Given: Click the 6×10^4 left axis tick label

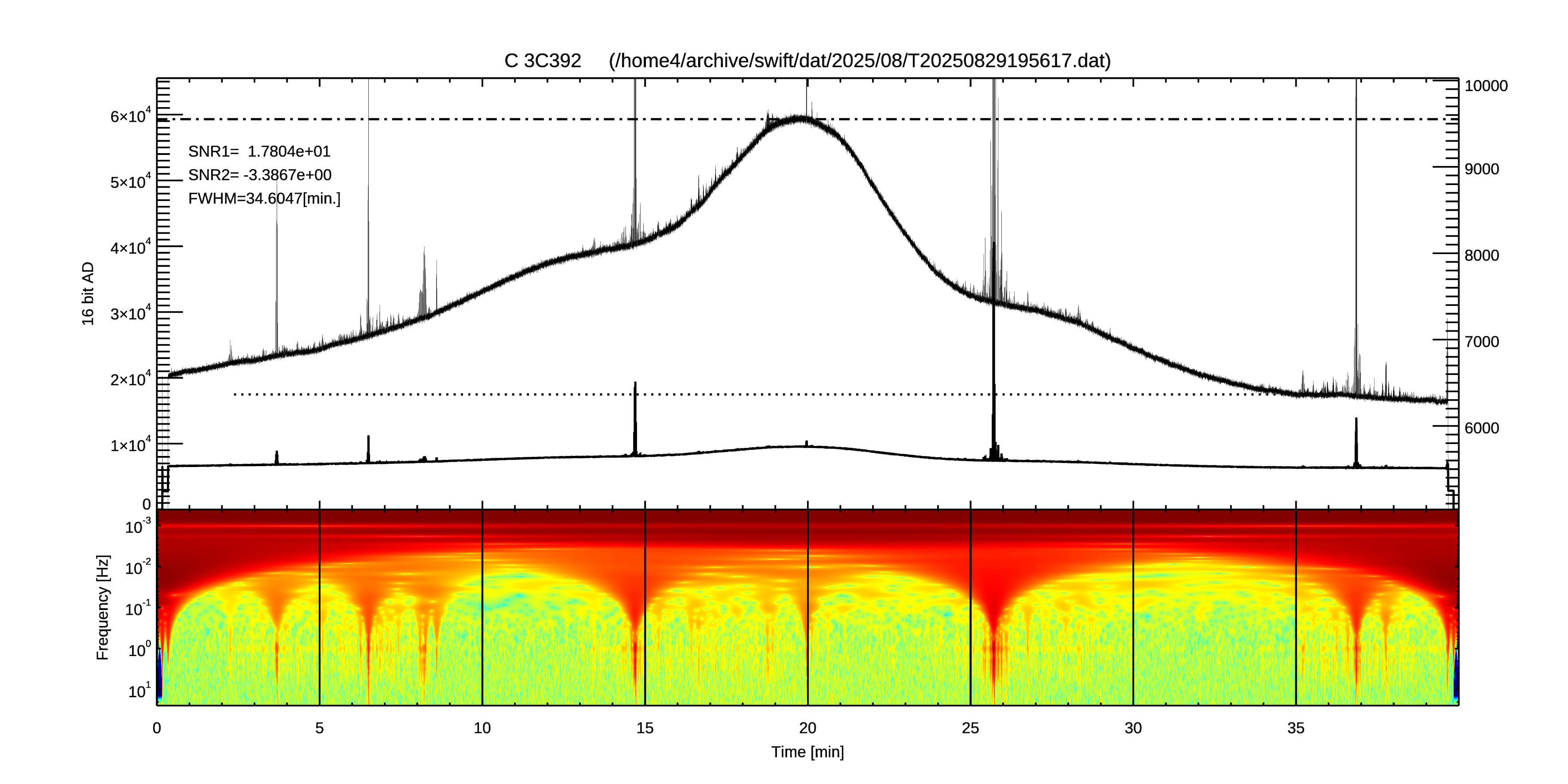Looking at the screenshot, I should coord(130,116).
